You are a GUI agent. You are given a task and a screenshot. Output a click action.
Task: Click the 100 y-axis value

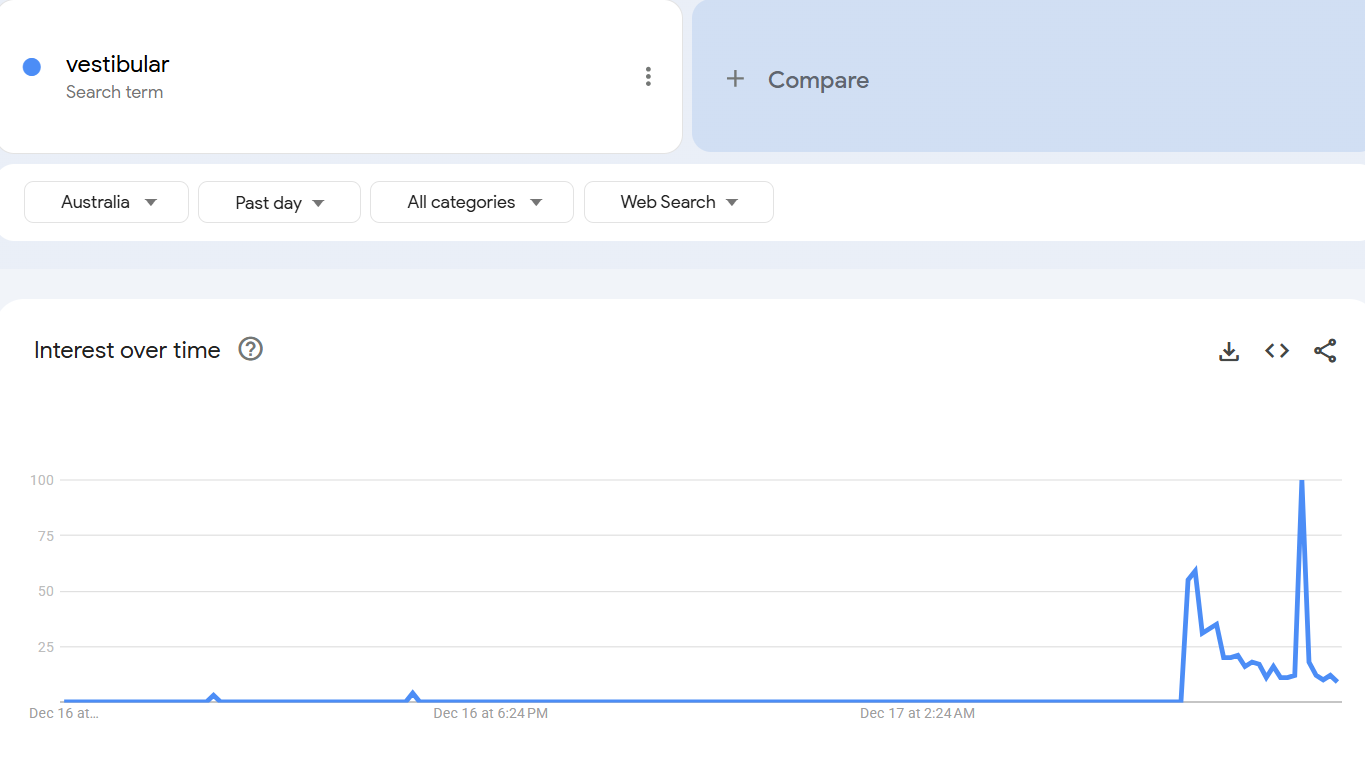tap(41, 480)
